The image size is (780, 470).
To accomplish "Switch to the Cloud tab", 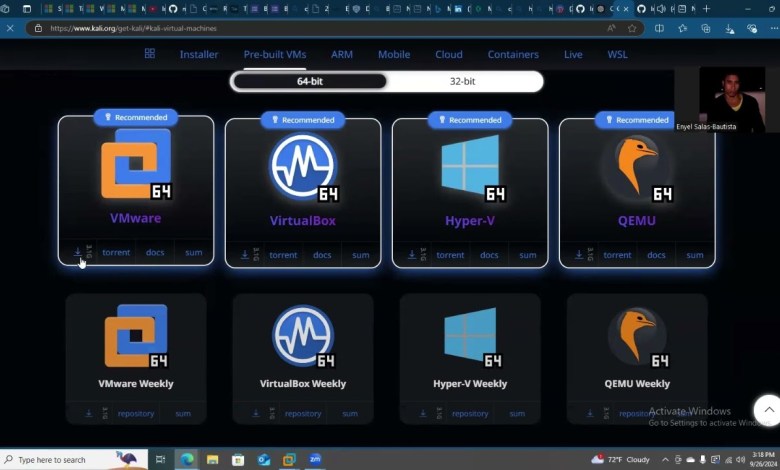I will coord(449,54).
